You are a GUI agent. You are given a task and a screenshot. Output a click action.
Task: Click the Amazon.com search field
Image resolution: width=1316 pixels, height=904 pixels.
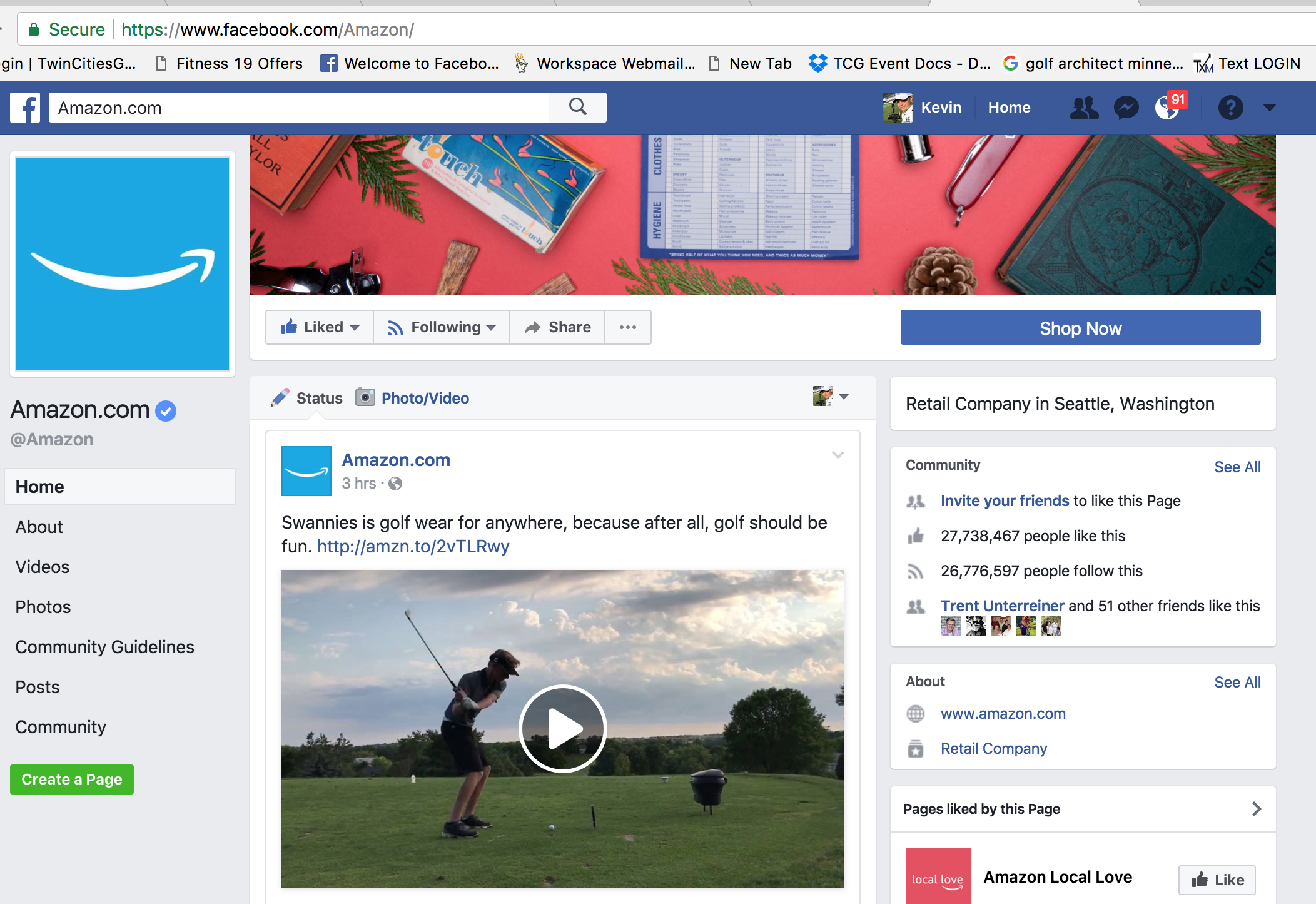pyautogui.click(x=299, y=108)
